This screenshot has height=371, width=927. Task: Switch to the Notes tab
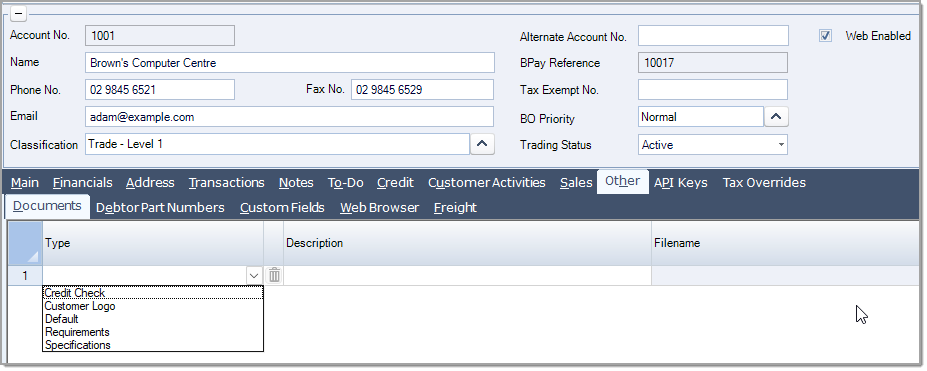pyautogui.click(x=296, y=183)
